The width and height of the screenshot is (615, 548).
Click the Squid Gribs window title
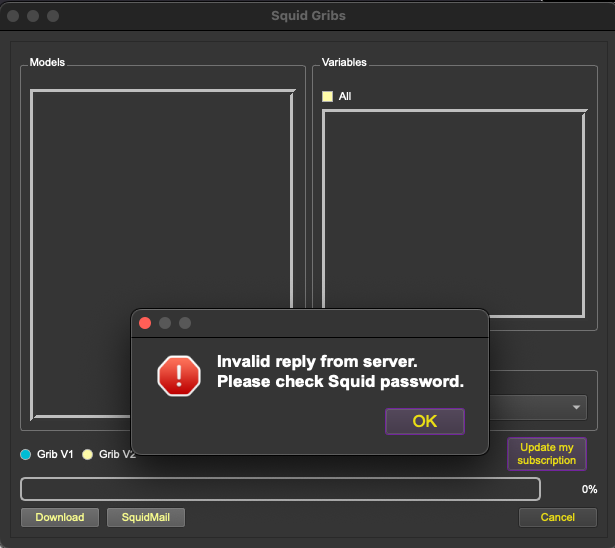point(308,16)
